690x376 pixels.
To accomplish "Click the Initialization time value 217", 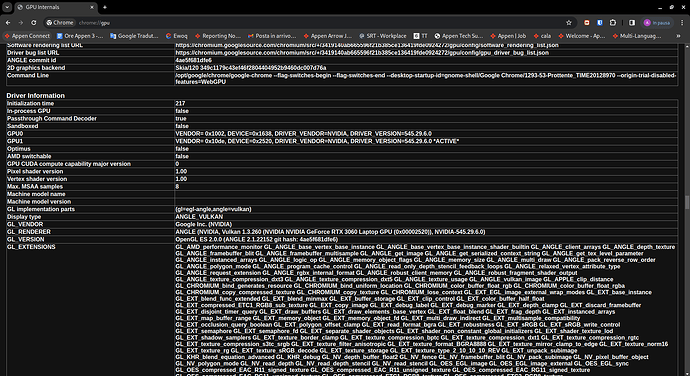I will point(180,103).
